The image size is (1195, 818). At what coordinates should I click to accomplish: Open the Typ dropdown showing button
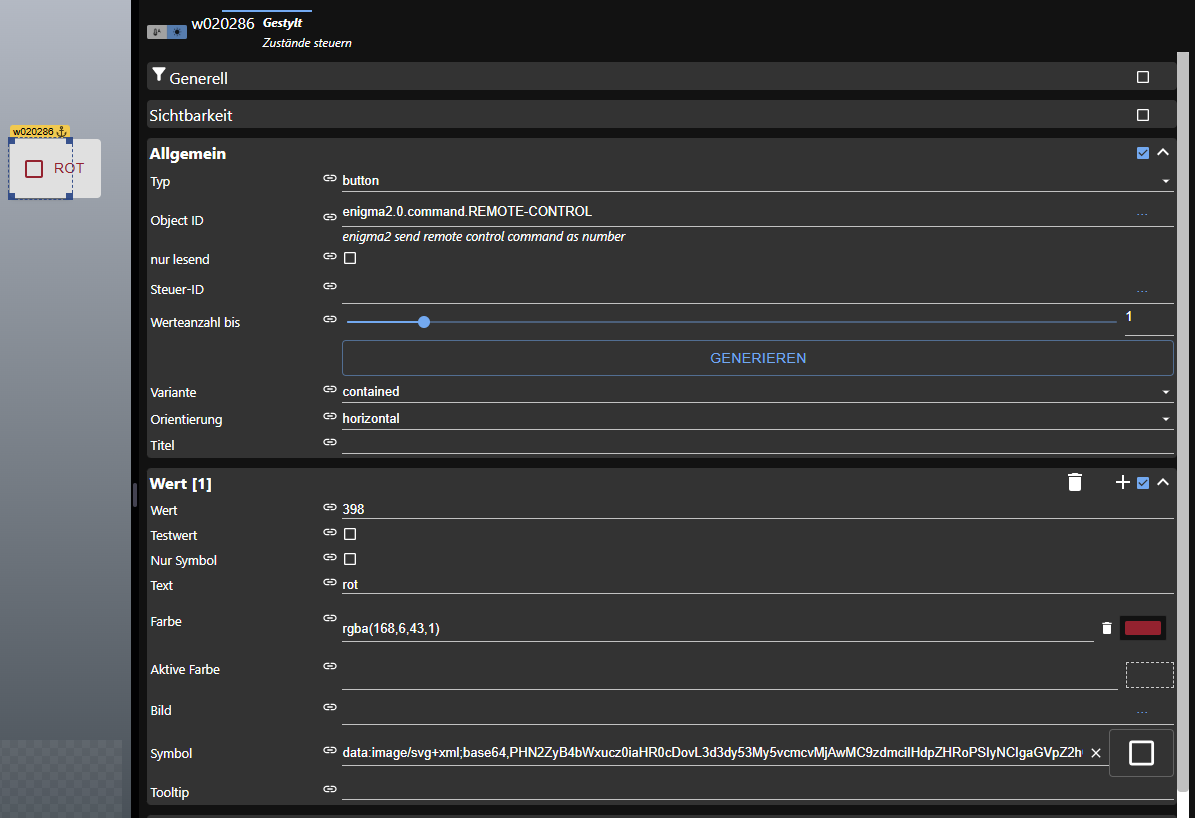click(755, 181)
